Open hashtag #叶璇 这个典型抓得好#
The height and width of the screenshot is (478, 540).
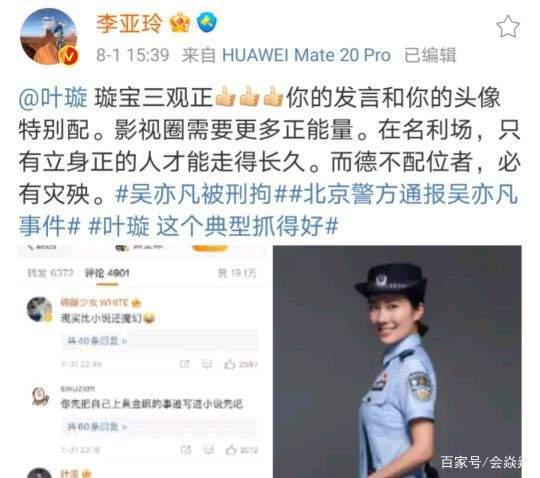click(x=214, y=227)
